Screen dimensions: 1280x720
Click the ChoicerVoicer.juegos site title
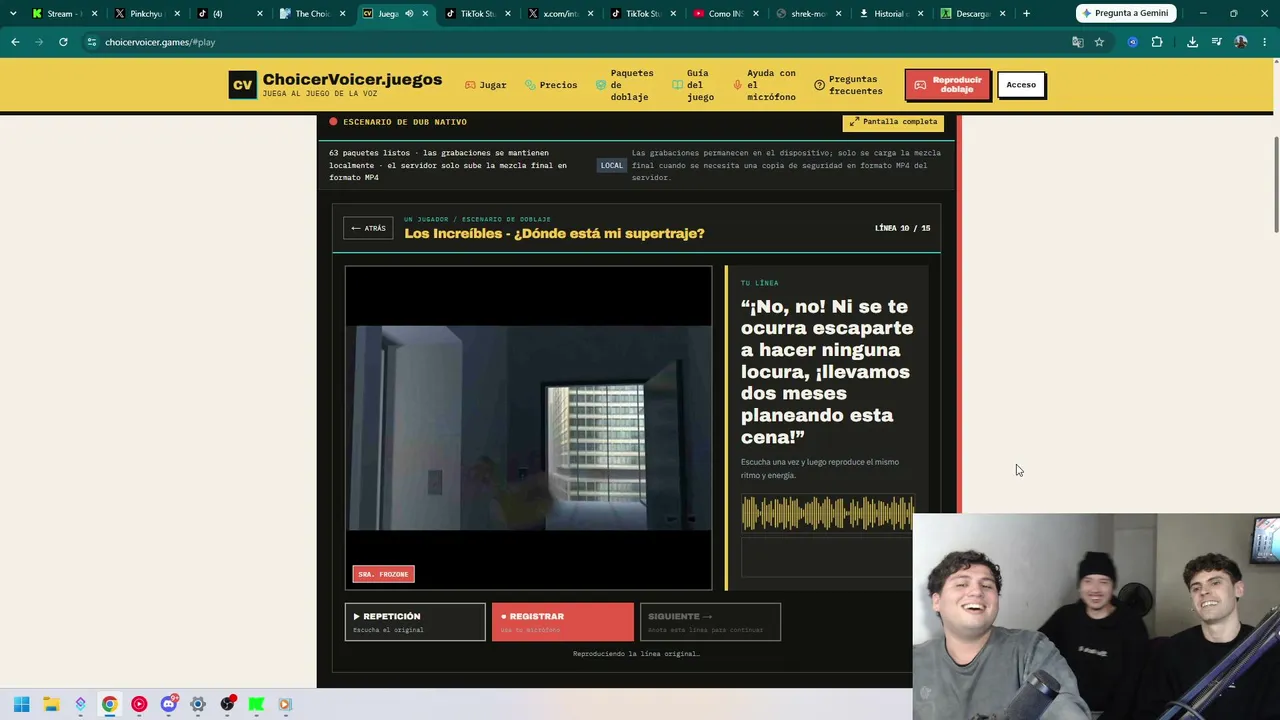tap(352, 79)
